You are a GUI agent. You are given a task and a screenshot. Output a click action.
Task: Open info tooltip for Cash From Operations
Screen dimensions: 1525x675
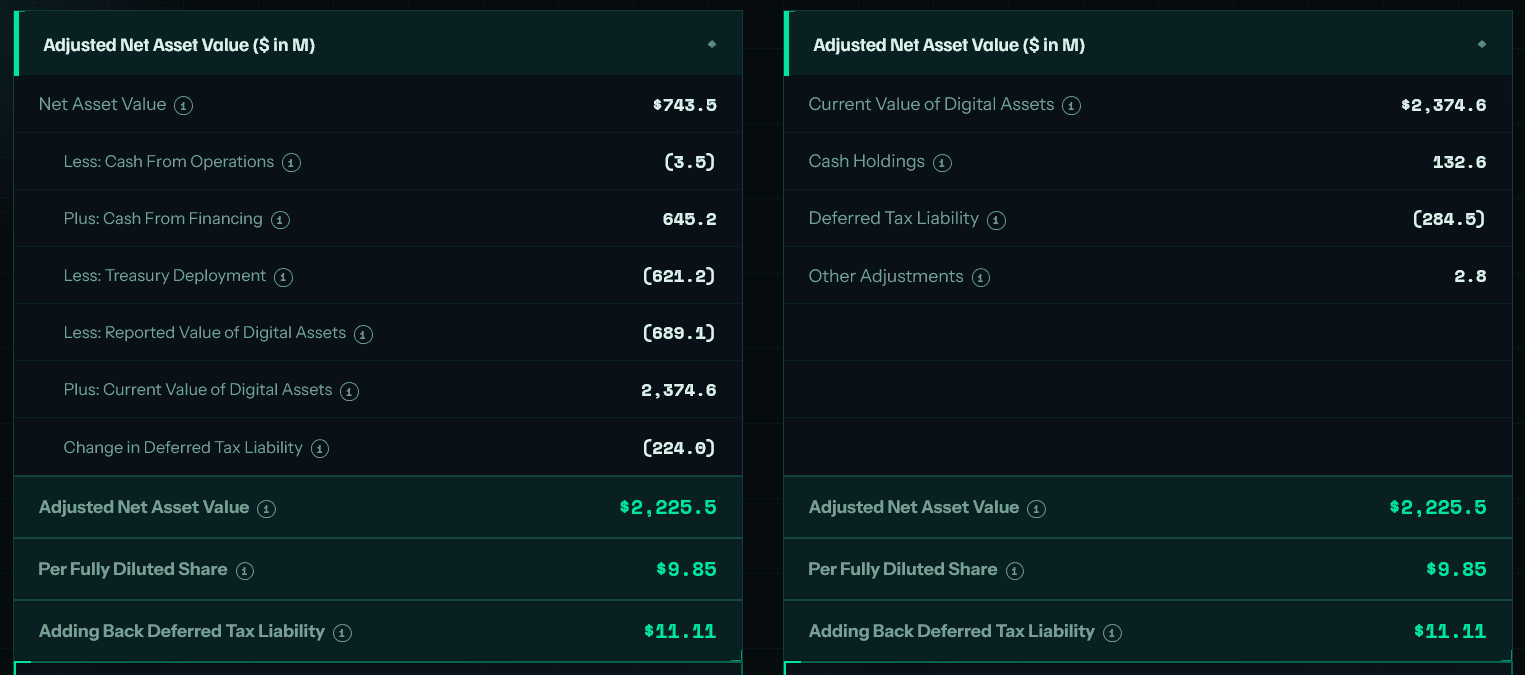291,162
